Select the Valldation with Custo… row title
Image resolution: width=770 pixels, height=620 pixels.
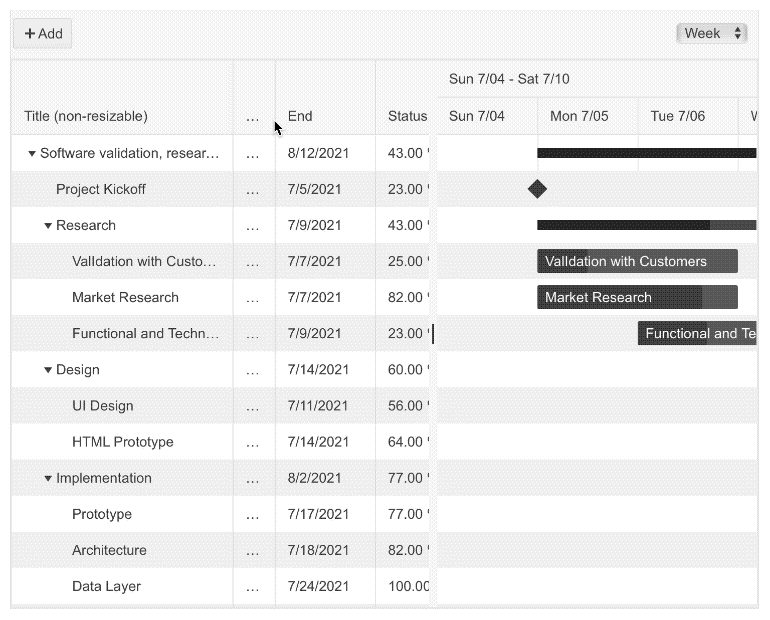(144, 261)
